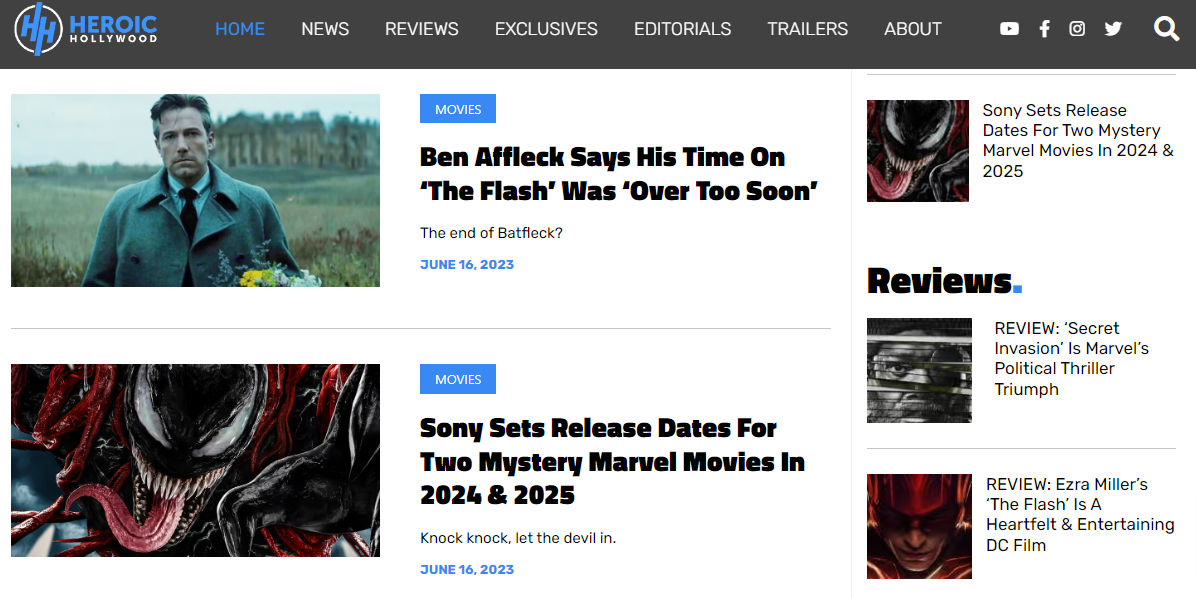The image size is (1196, 598).
Task: Click Movies tag above Sony article
Action: [x=458, y=379]
